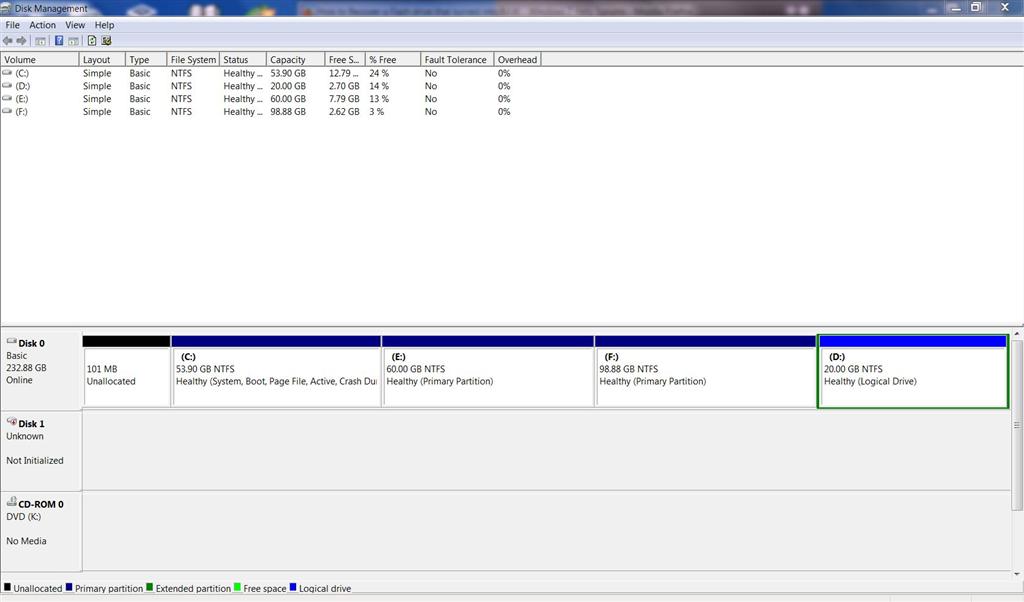The width and height of the screenshot is (1024, 602).
Task: Sort by the Free Space column header
Action: pyautogui.click(x=345, y=59)
